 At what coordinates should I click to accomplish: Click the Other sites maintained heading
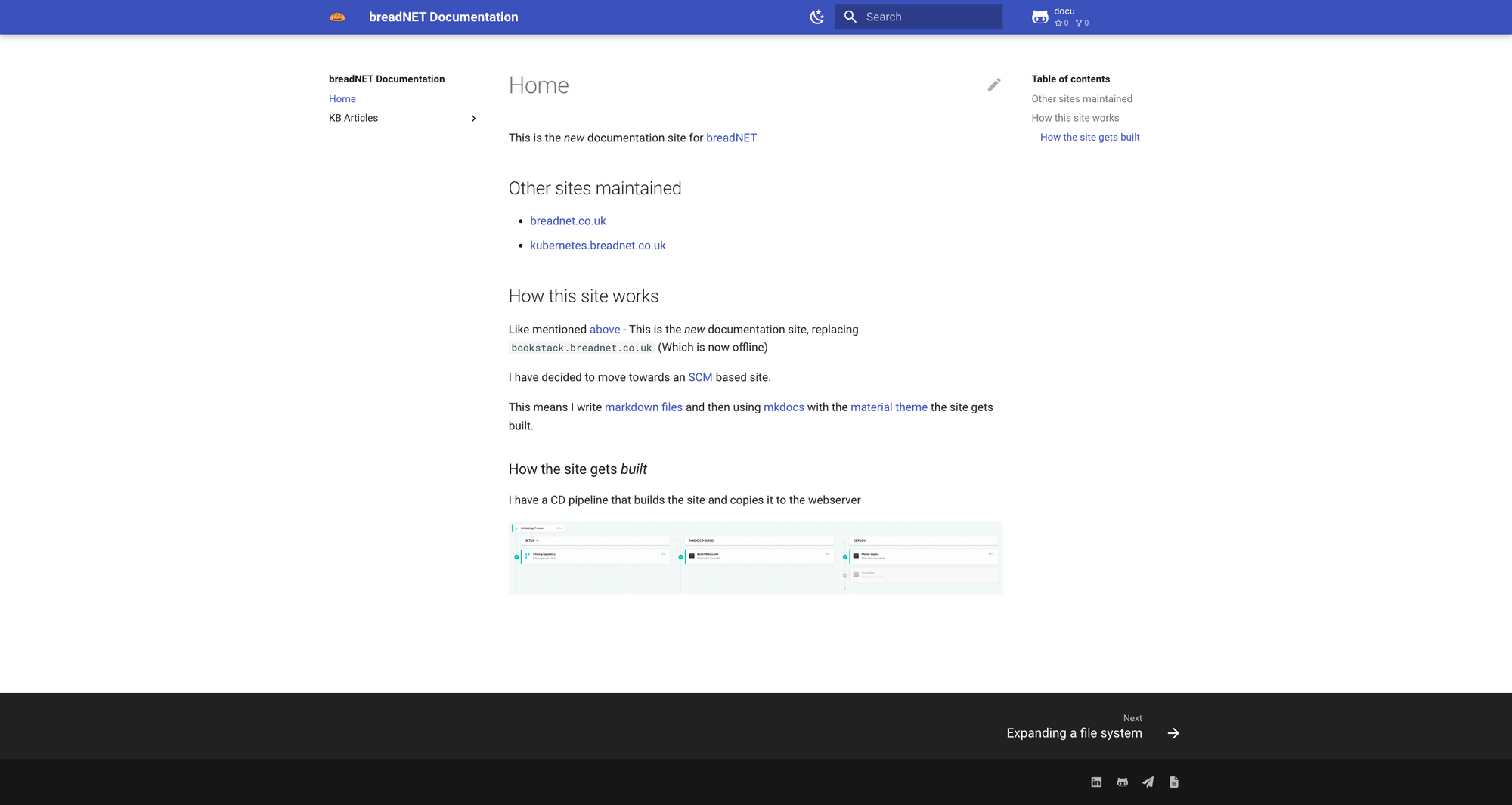[595, 188]
